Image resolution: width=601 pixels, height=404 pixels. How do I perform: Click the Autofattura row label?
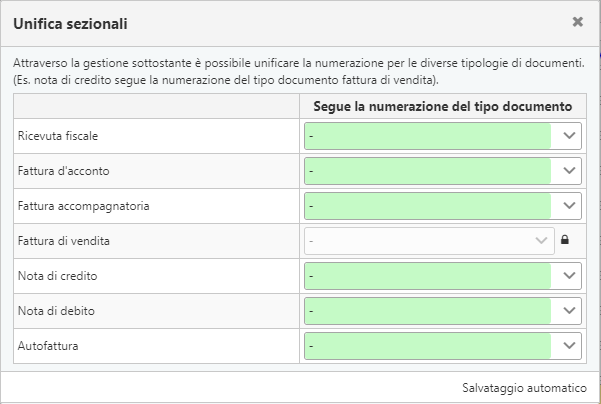coord(48,346)
